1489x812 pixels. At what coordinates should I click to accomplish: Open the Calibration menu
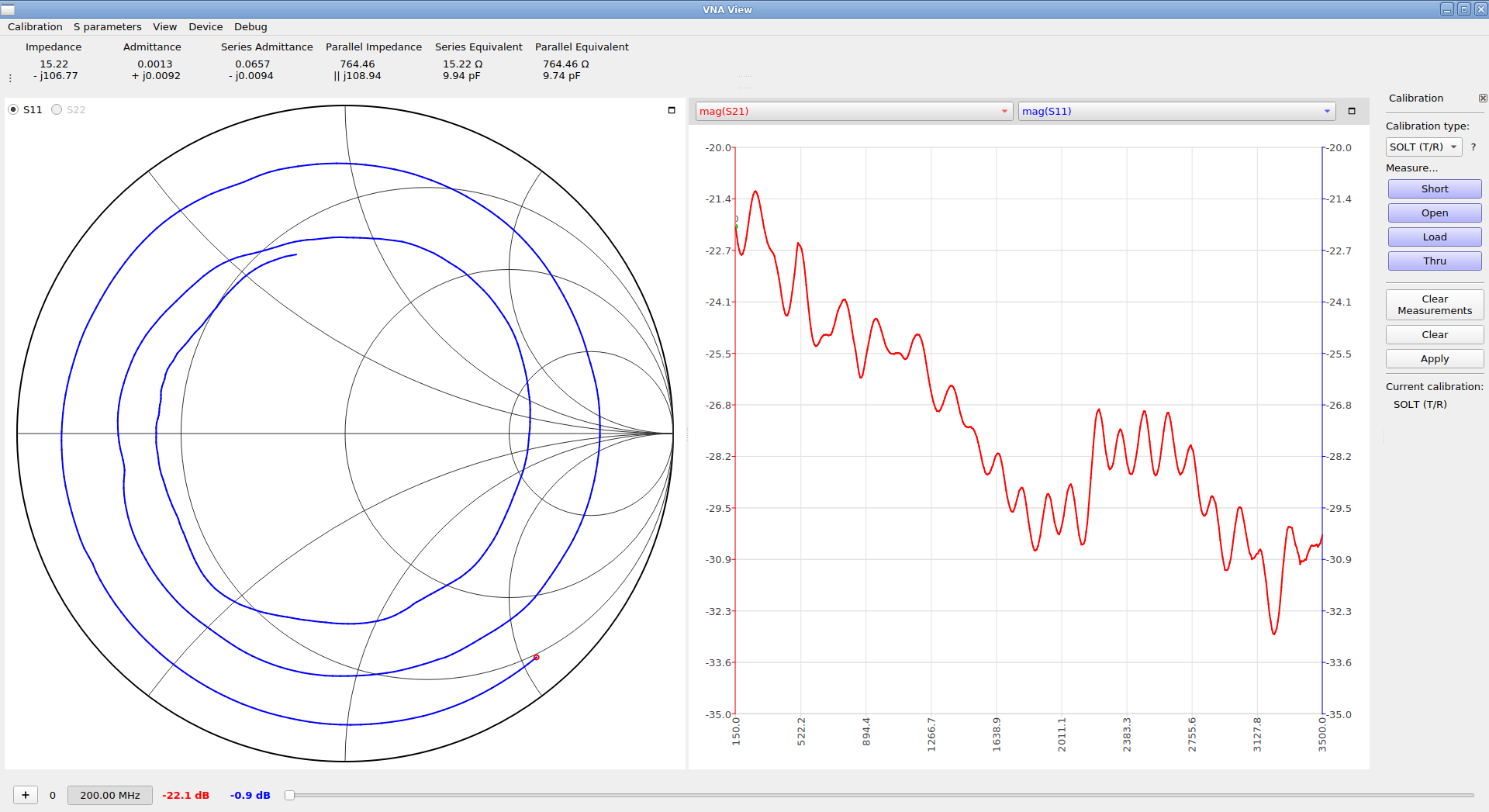pos(35,26)
